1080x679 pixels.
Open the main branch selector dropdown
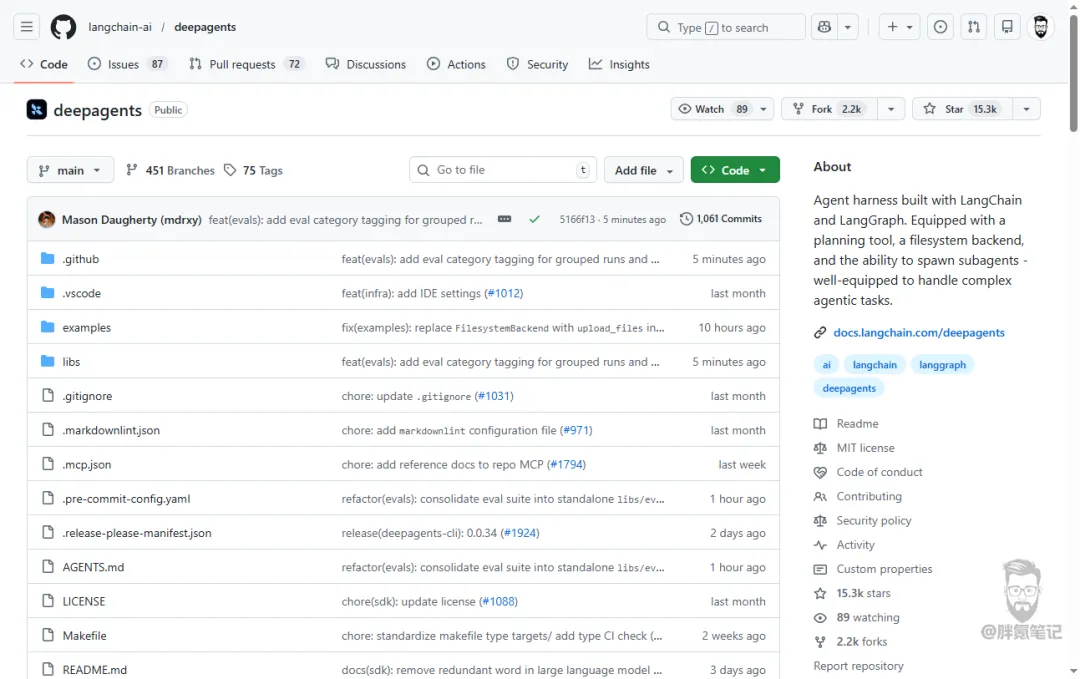70,170
